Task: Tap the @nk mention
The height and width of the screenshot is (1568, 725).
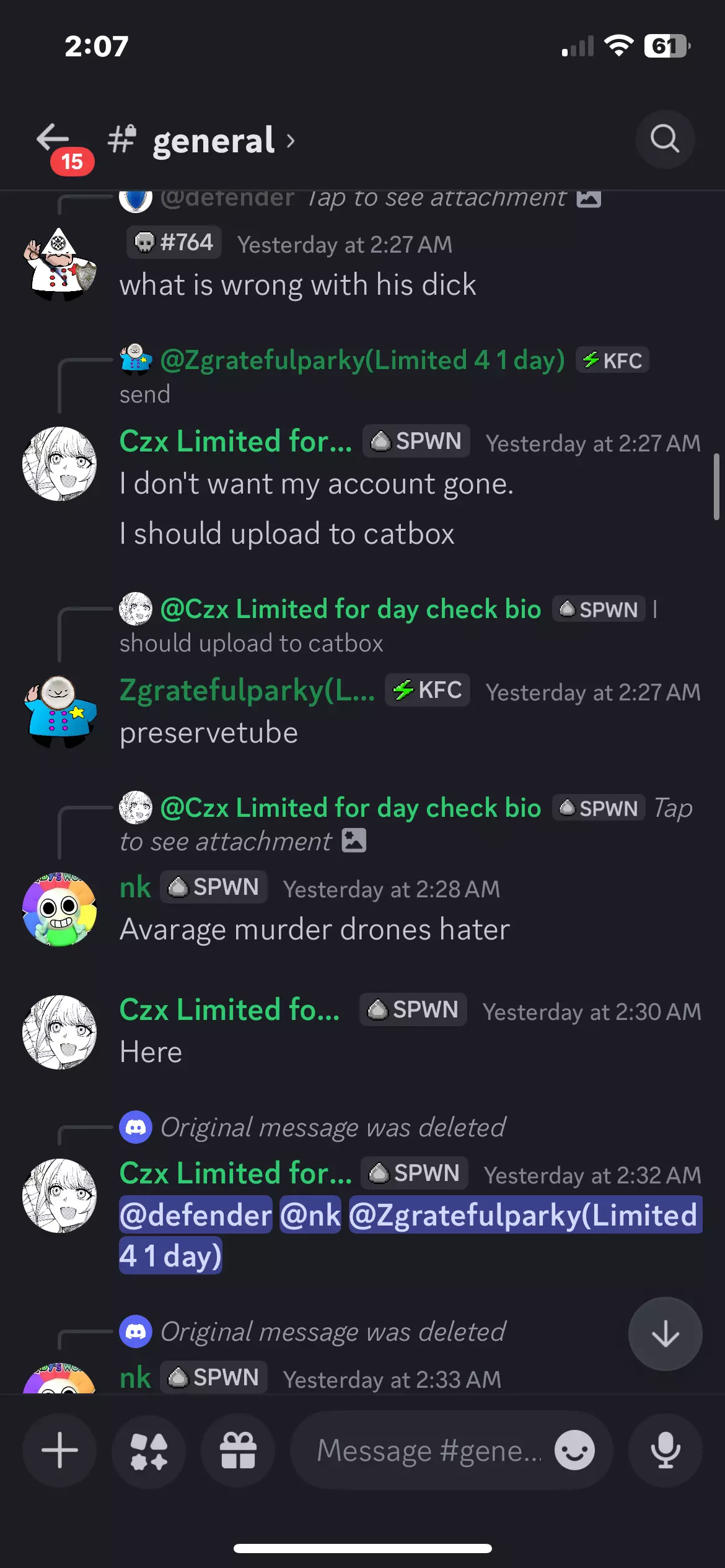Action: (310, 1214)
